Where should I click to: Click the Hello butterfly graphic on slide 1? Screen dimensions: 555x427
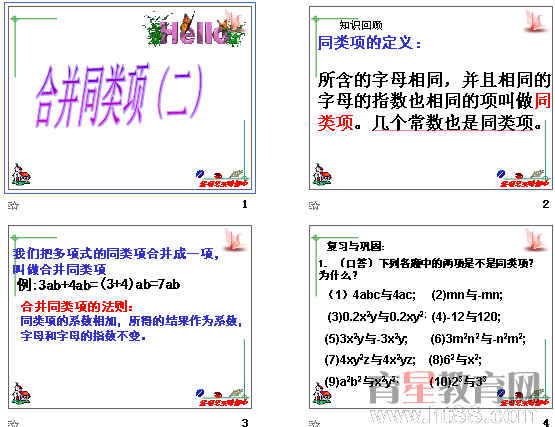195,28
